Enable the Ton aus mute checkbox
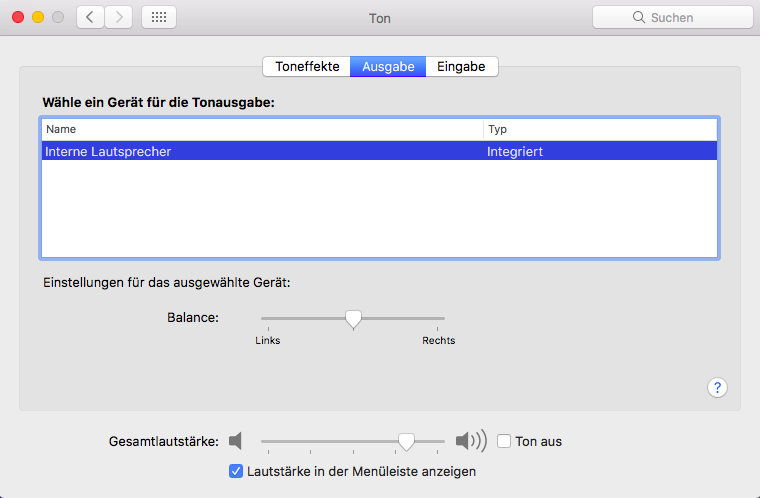 pos(504,441)
